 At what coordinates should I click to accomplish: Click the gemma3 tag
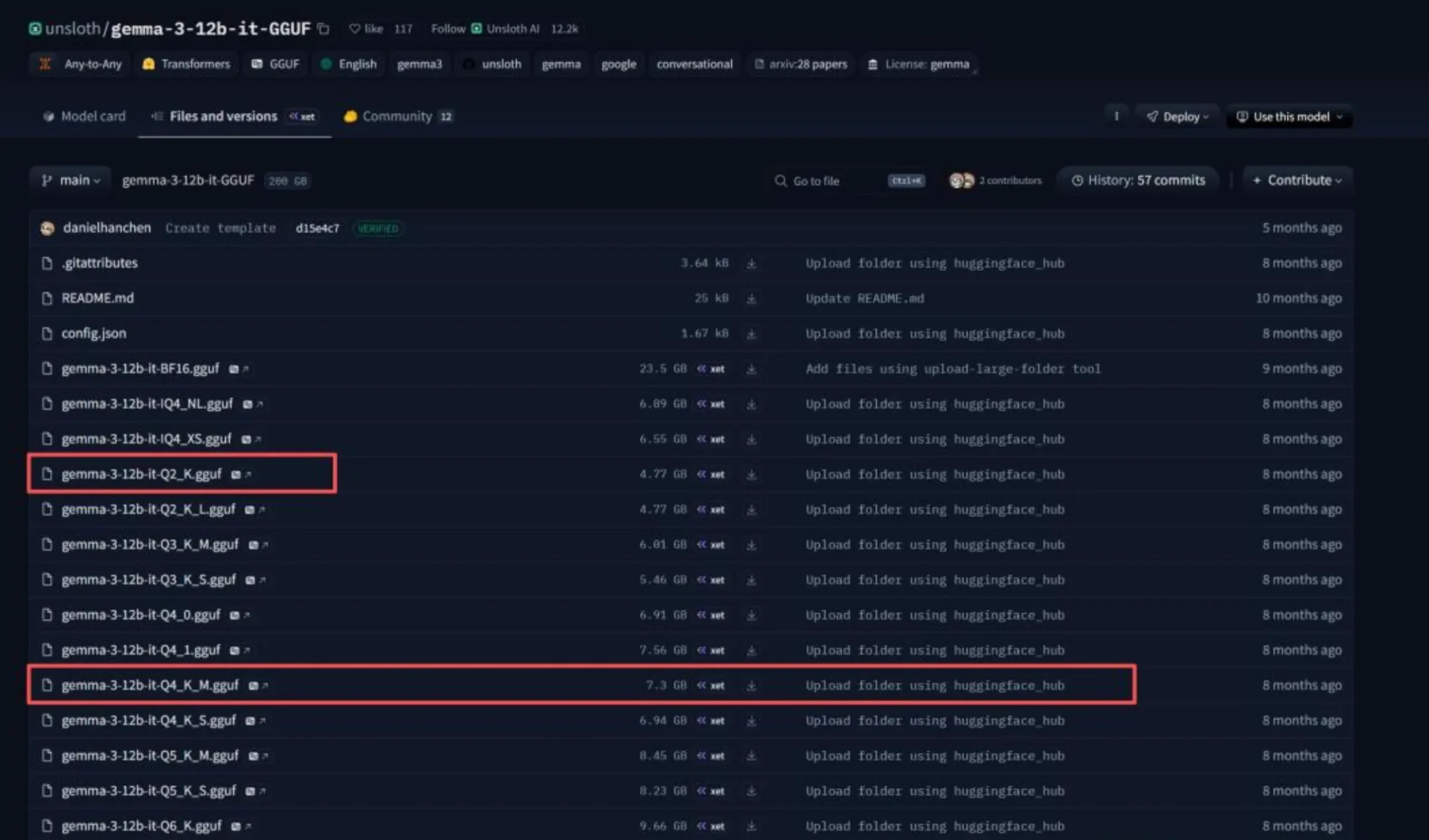pyautogui.click(x=420, y=64)
